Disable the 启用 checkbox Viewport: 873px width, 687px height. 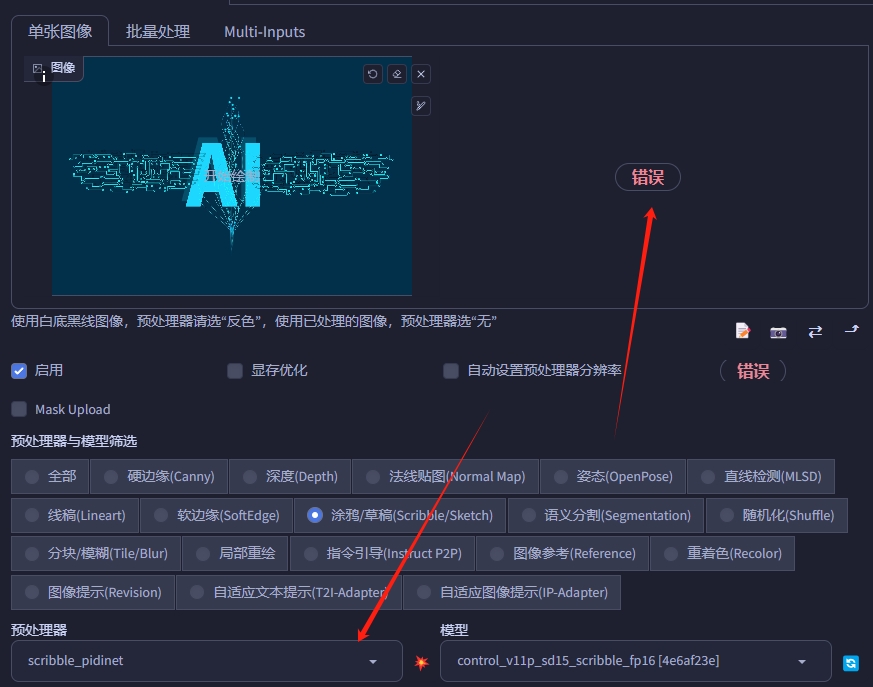click(x=18, y=370)
